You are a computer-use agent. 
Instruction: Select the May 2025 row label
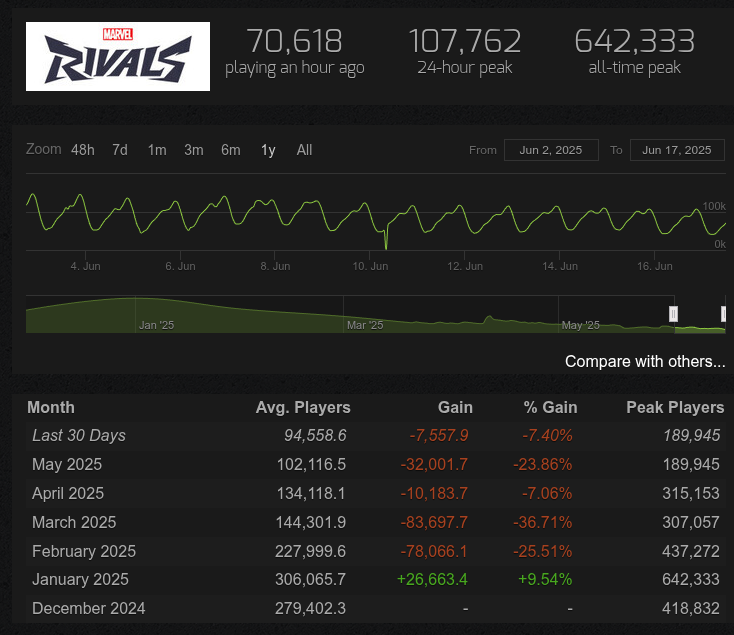coord(67,465)
